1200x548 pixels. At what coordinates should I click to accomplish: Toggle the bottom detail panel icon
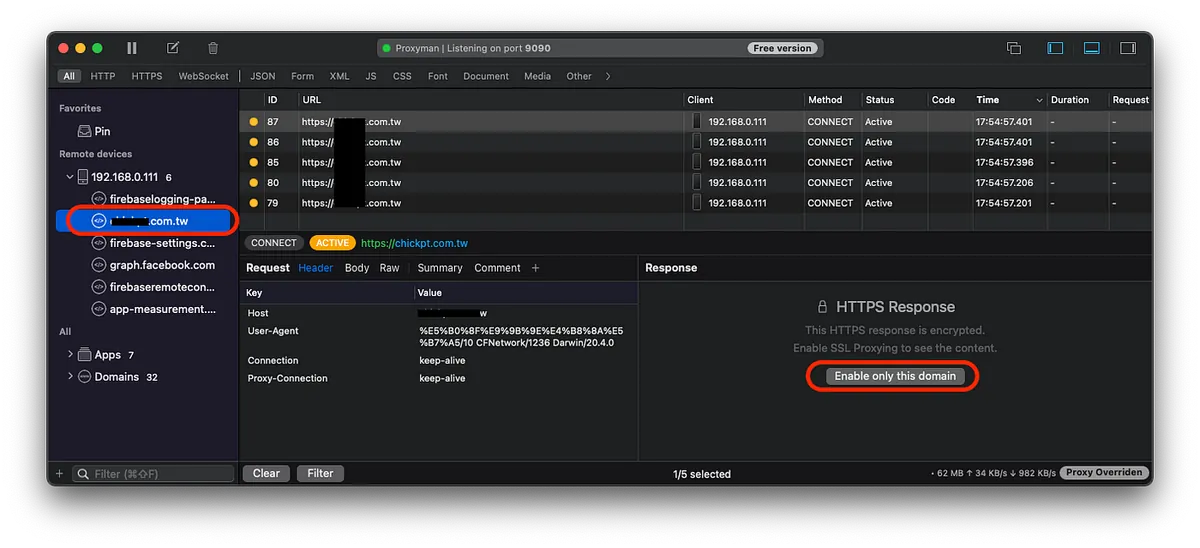click(x=1091, y=48)
